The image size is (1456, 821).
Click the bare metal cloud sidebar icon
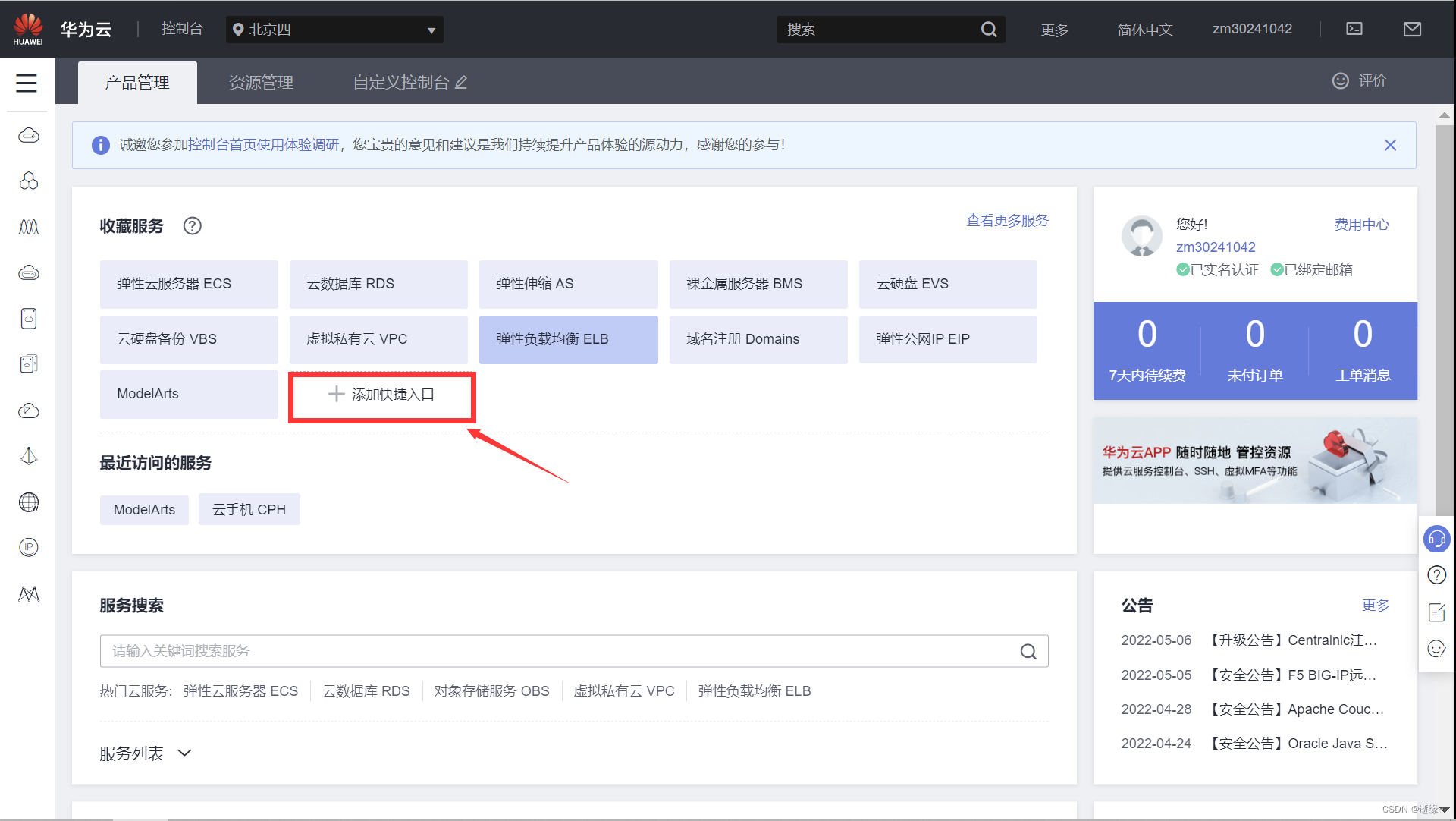(x=29, y=273)
